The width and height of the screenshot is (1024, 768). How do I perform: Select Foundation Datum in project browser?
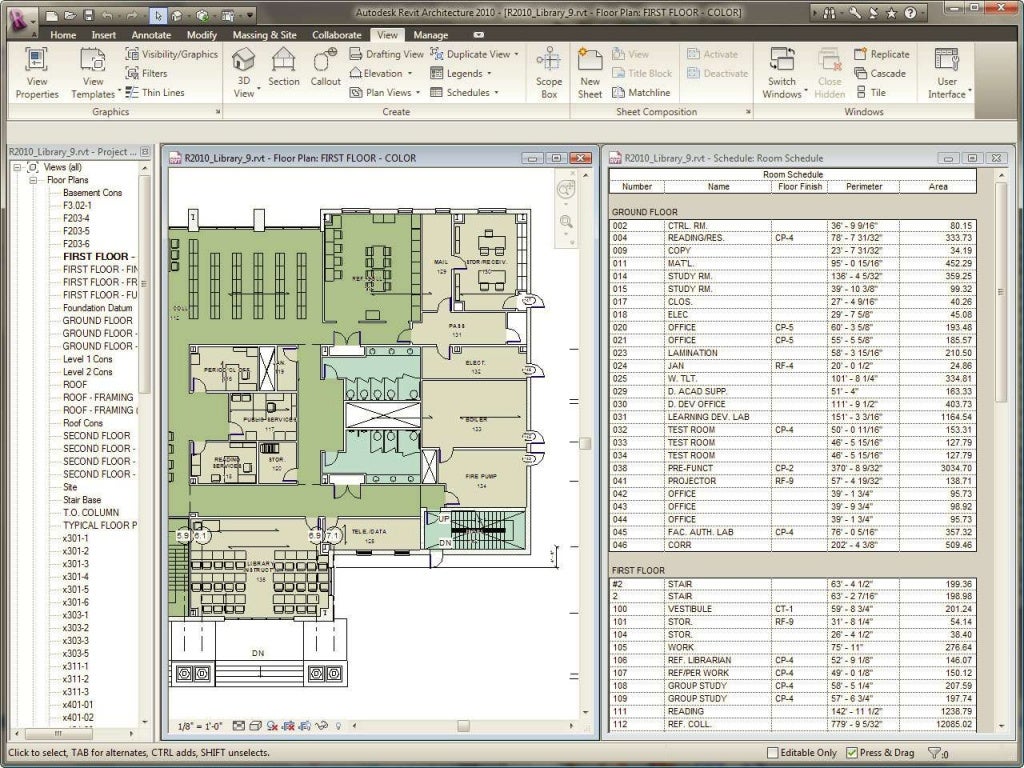[x=97, y=308]
